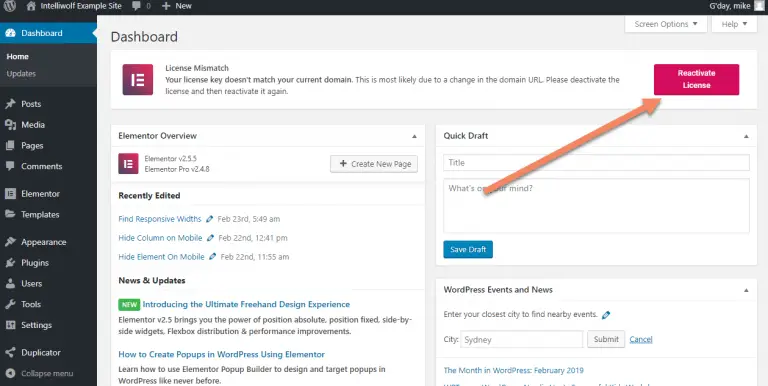Open the Appearance menu label
The width and height of the screenshot is (768, 386).
[x=44, y=242]
